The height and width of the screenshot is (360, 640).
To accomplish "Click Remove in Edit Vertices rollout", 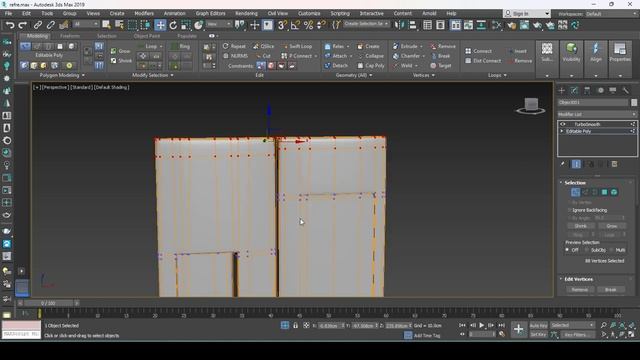I will tap(580, 290).
